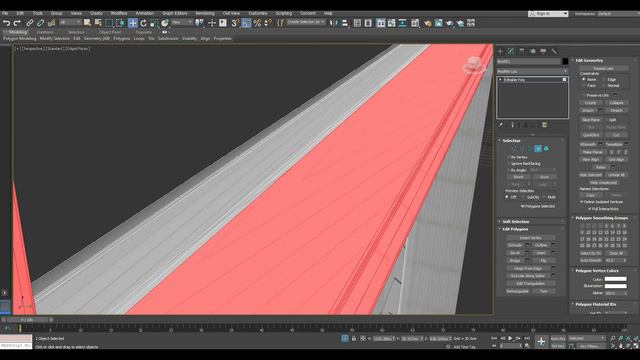Click the Undo arrow icon
The height and width of the screenshot is (360, 640).
coord(7,23)
